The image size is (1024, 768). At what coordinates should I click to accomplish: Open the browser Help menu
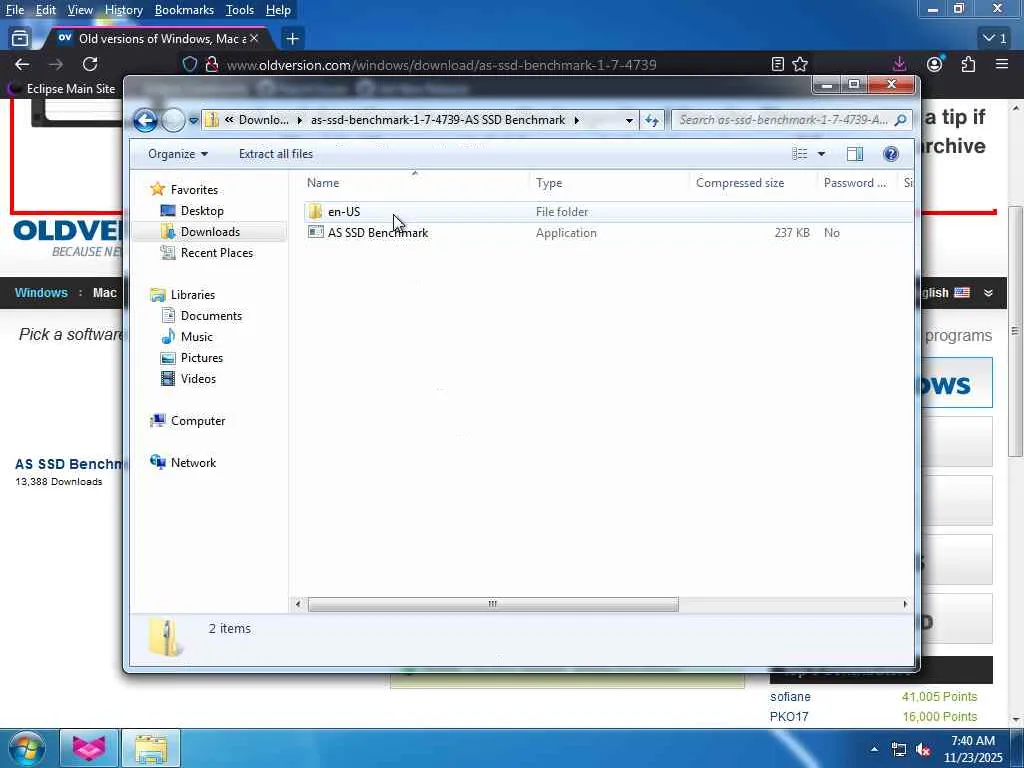pos(278,10)
